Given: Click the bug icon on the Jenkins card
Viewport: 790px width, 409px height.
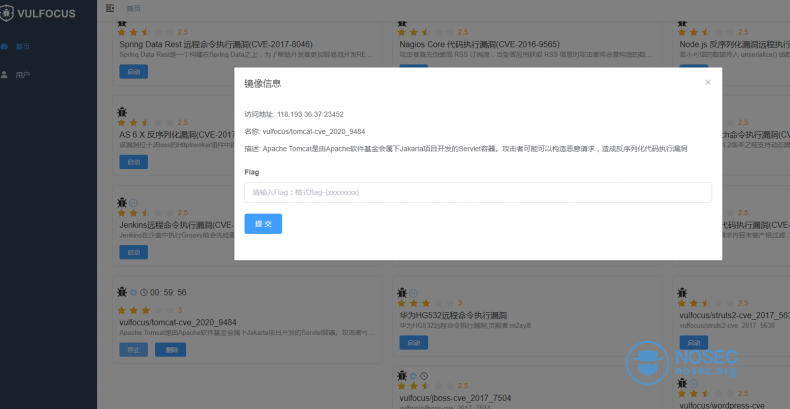Looking at the screenshot, I should coord(122,202).
